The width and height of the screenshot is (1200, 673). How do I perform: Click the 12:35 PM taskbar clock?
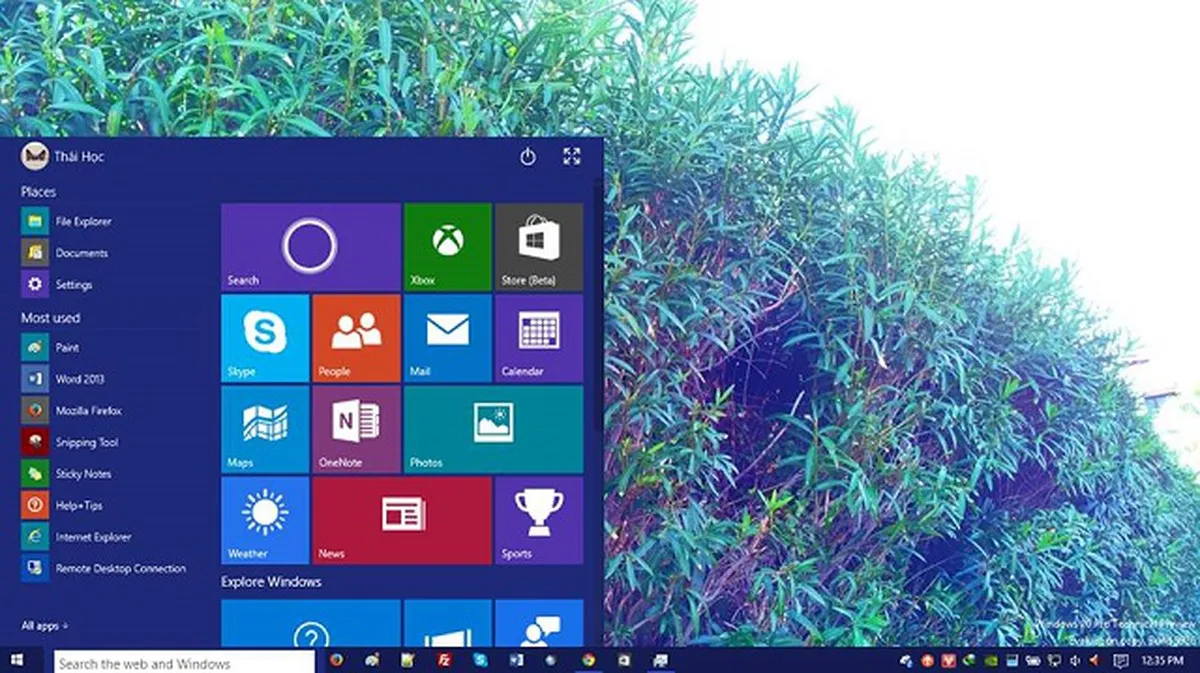(x=1163, y=661)
